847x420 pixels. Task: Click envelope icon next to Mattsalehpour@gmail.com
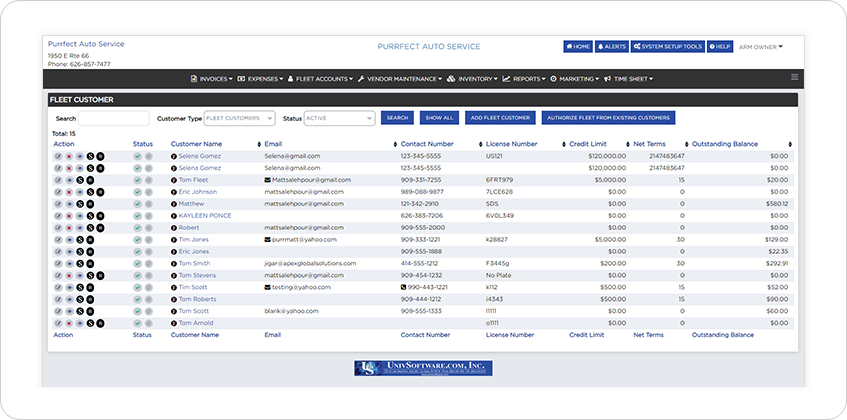tap(267, 180)
